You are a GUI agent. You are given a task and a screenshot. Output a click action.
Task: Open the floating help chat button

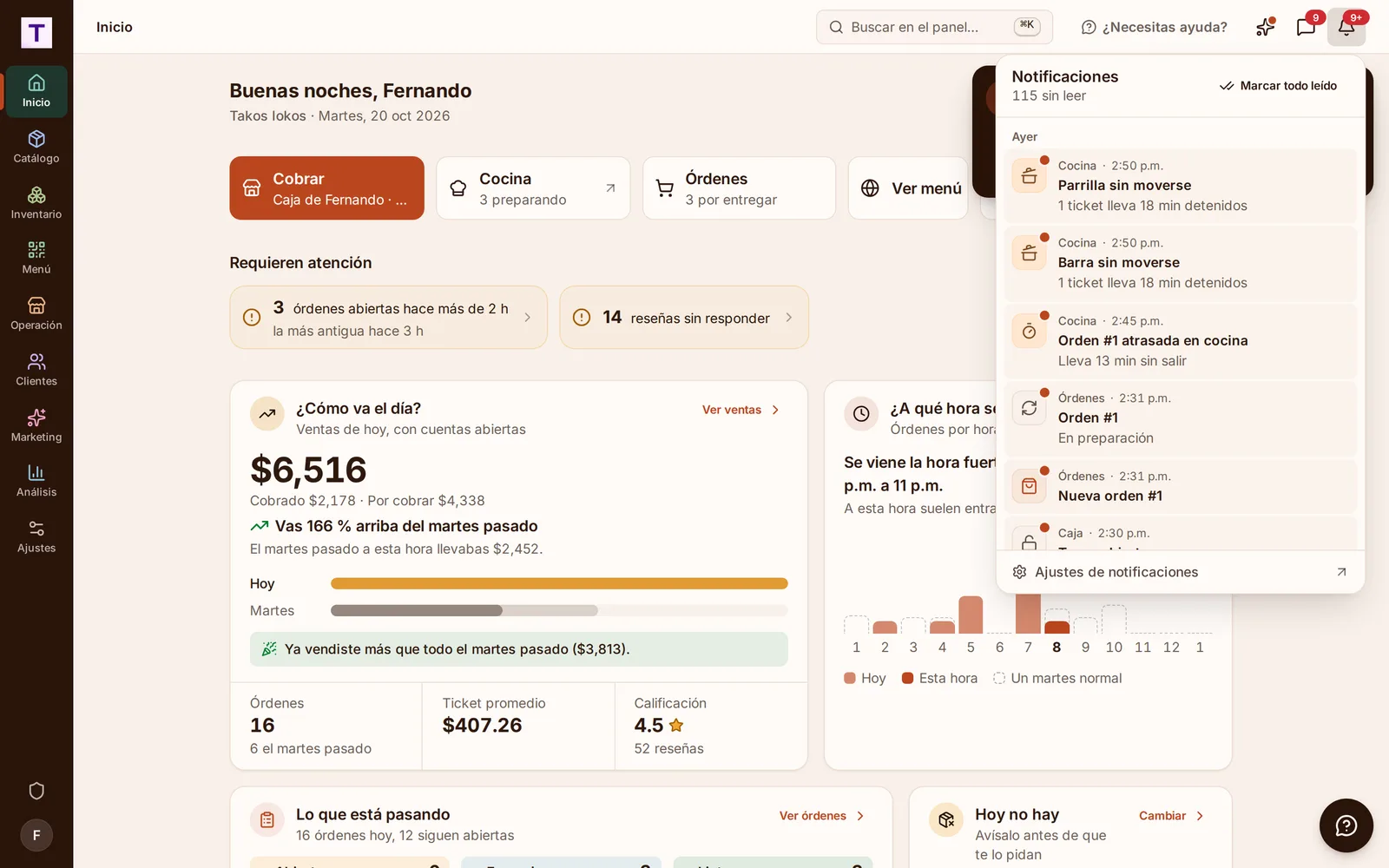click(1346, 825)
